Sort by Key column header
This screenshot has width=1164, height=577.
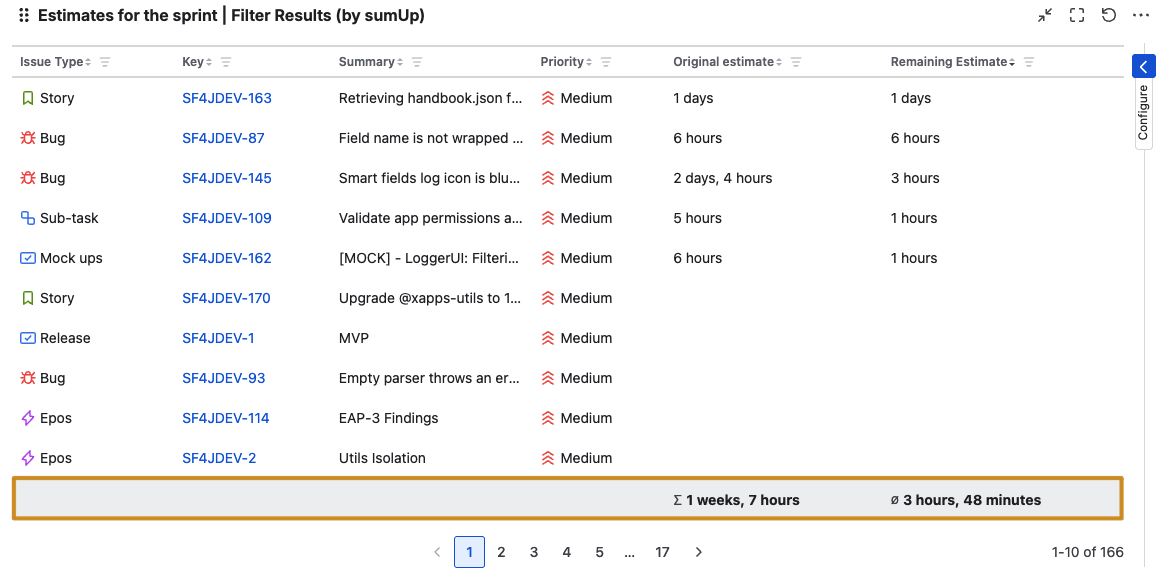click(193, 62)
